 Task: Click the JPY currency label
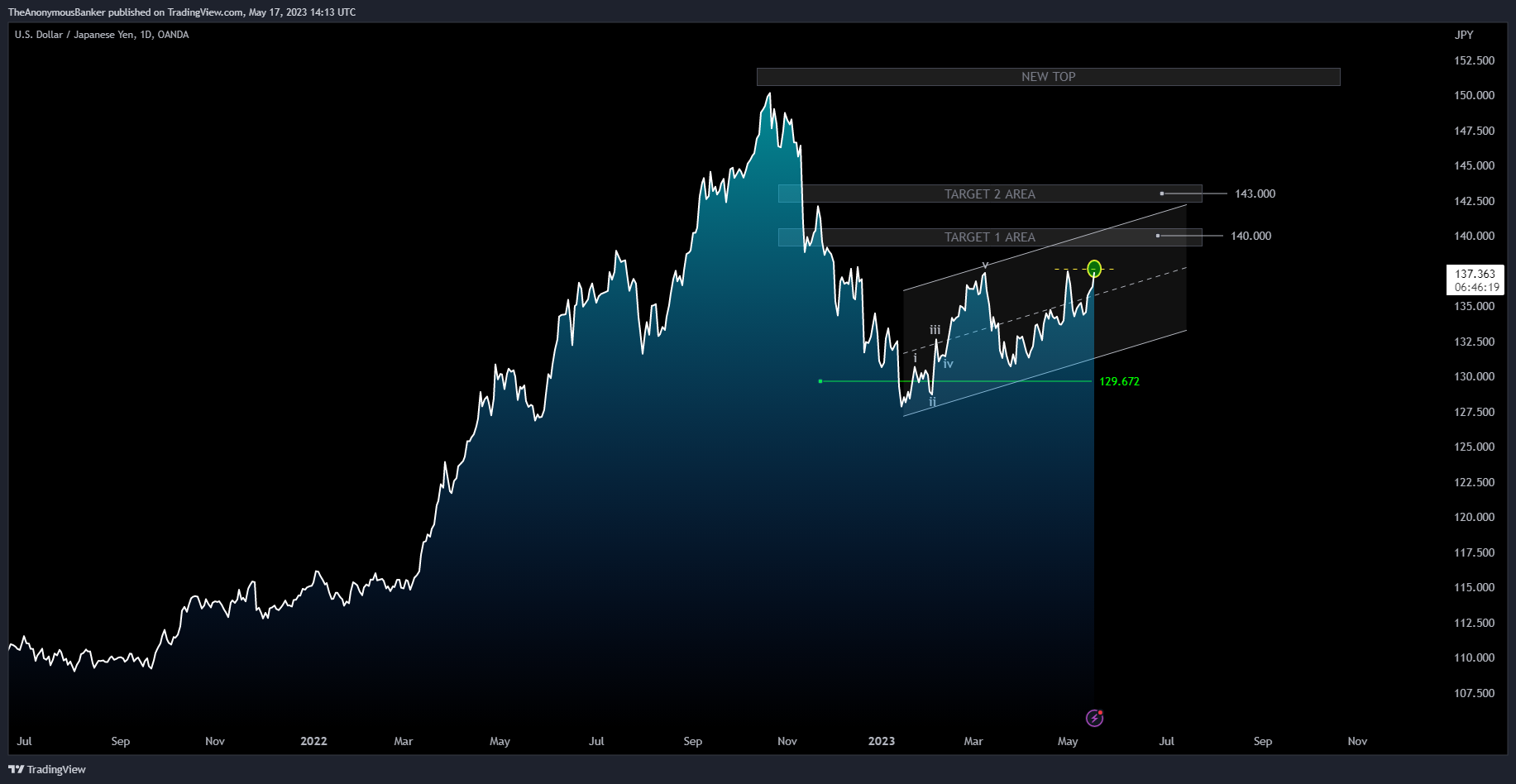point(1464,35)
